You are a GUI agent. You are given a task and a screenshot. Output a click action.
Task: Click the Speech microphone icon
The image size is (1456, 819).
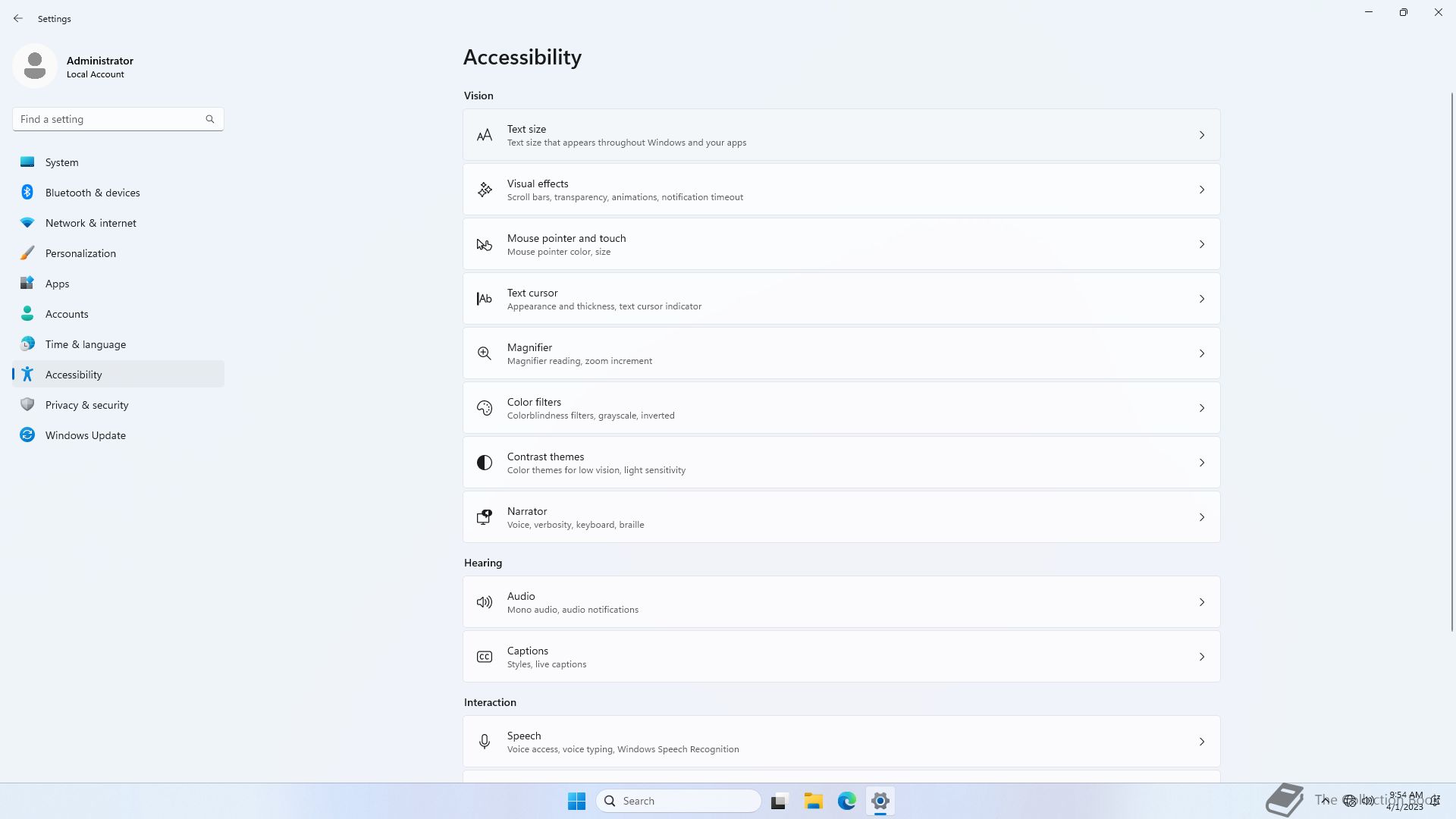485,742
